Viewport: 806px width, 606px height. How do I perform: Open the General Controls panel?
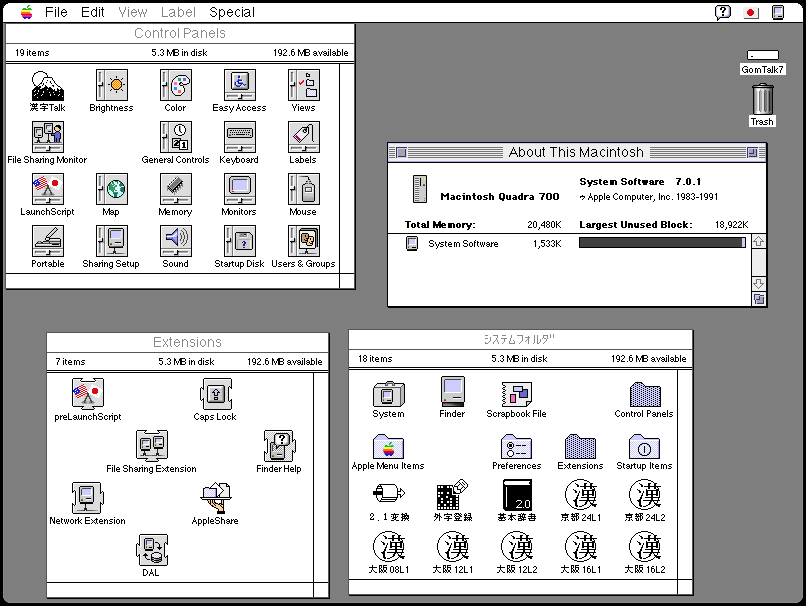pyautogui.click(x=175, y=137)
